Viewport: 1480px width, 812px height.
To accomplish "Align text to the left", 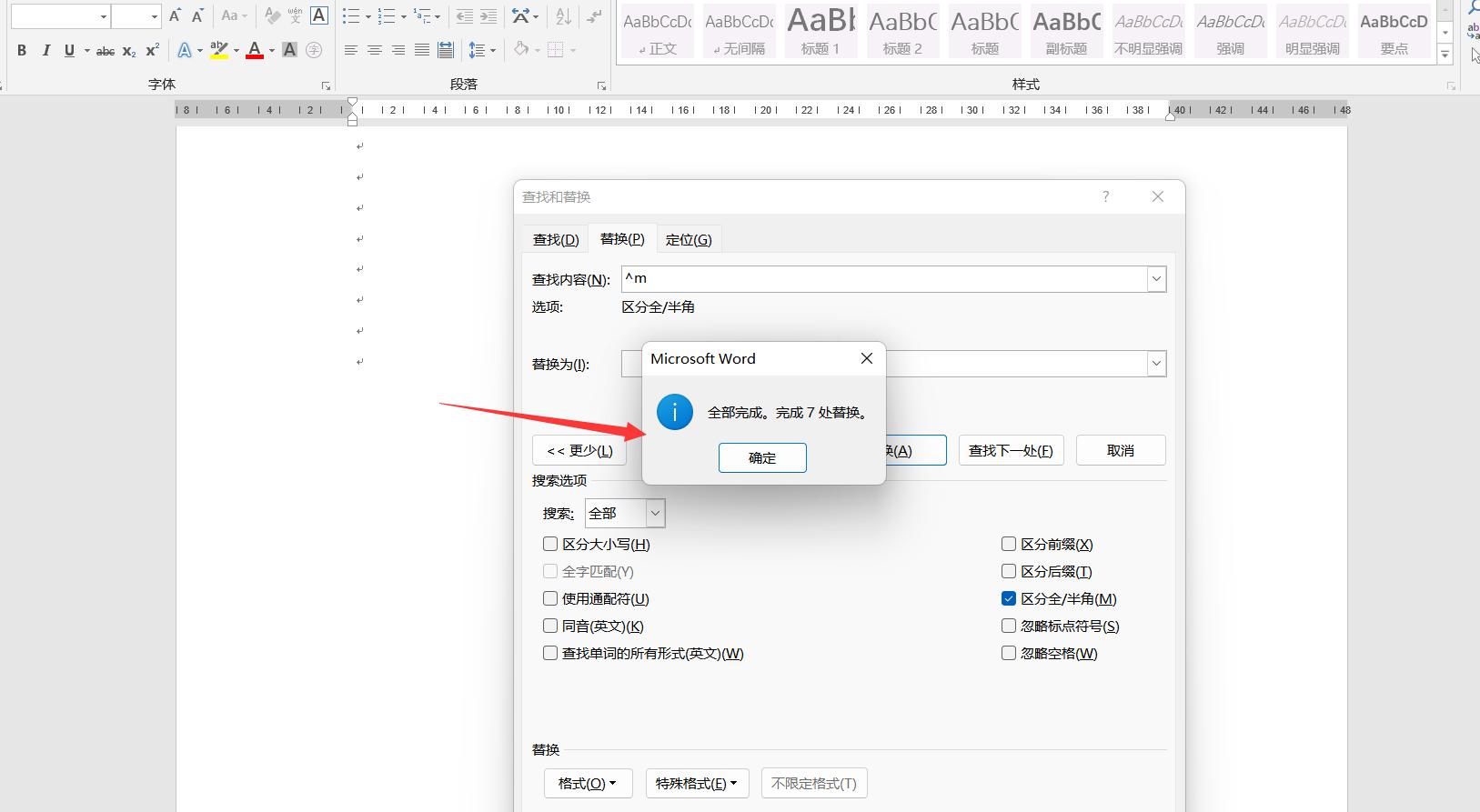I will point(351,50).
